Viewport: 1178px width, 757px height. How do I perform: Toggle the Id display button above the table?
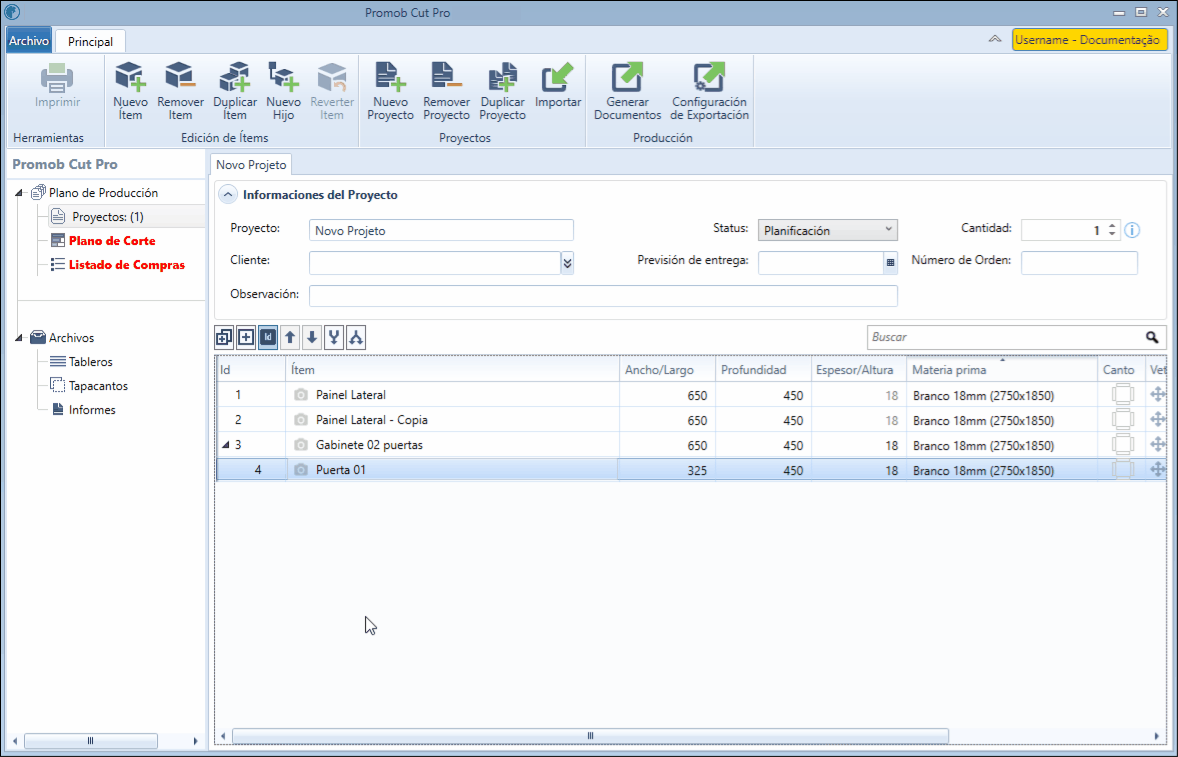click(268, 338)
